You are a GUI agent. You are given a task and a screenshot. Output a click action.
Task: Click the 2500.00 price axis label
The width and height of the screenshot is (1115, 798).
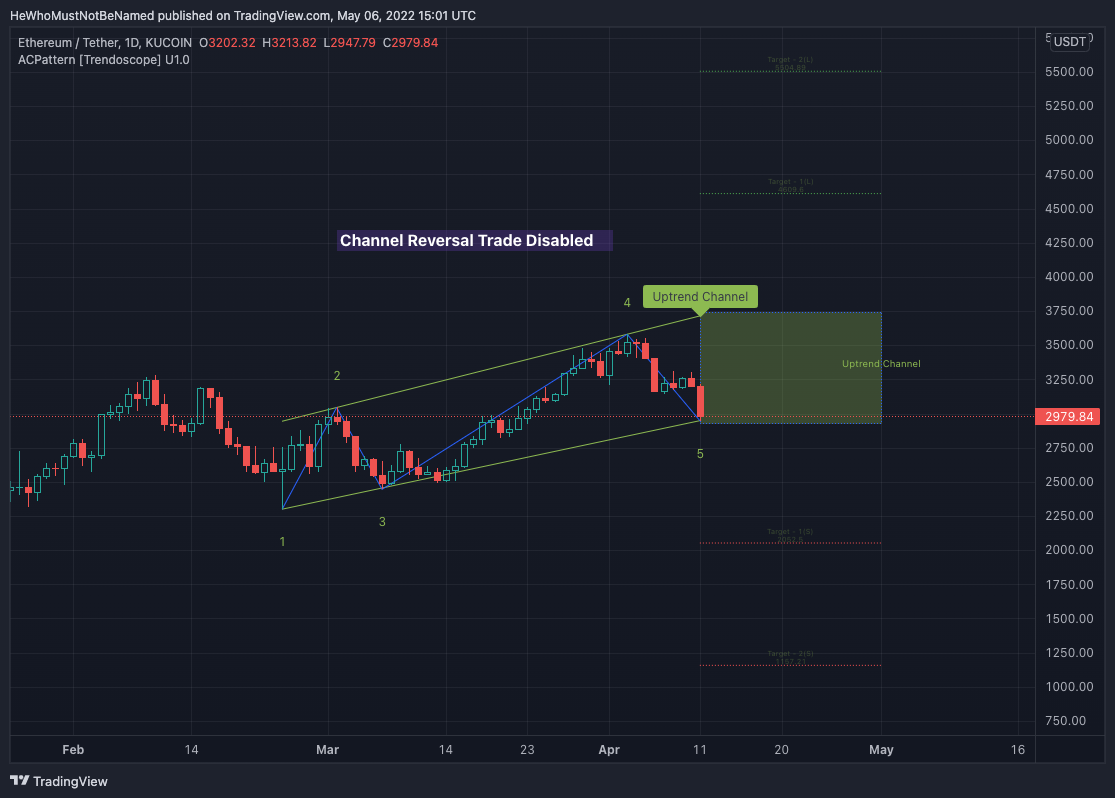[x=1069, y=482]
